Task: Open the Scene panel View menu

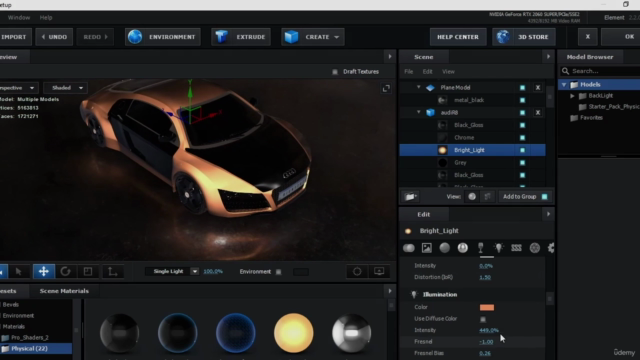Action: [x=448, y=72]
